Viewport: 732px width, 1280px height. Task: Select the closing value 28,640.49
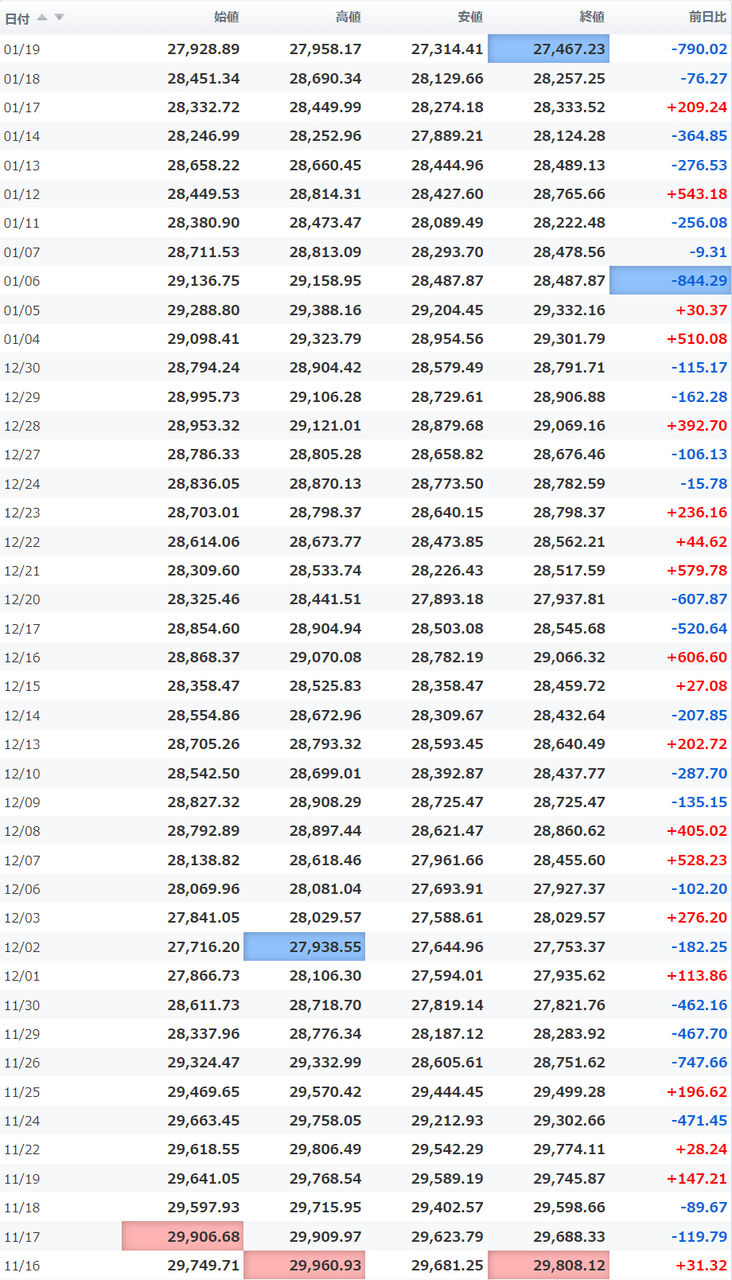(x=569, y=745)
